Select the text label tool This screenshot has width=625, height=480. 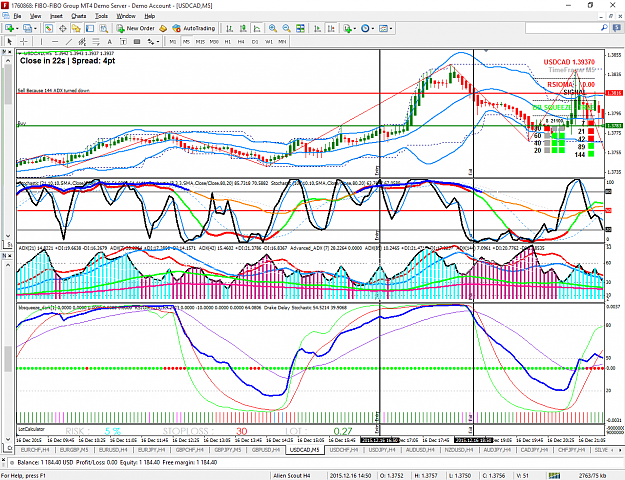(123, 41)
